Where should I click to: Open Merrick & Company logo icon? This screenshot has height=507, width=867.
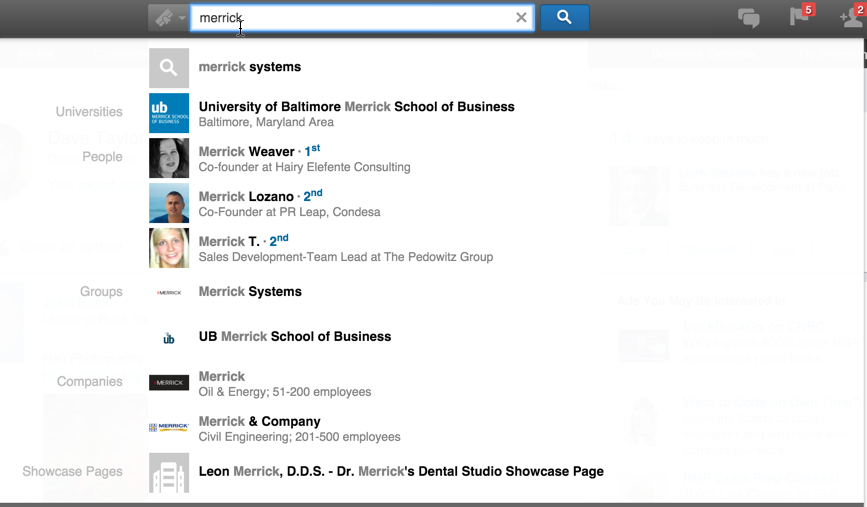pos(169,428)
